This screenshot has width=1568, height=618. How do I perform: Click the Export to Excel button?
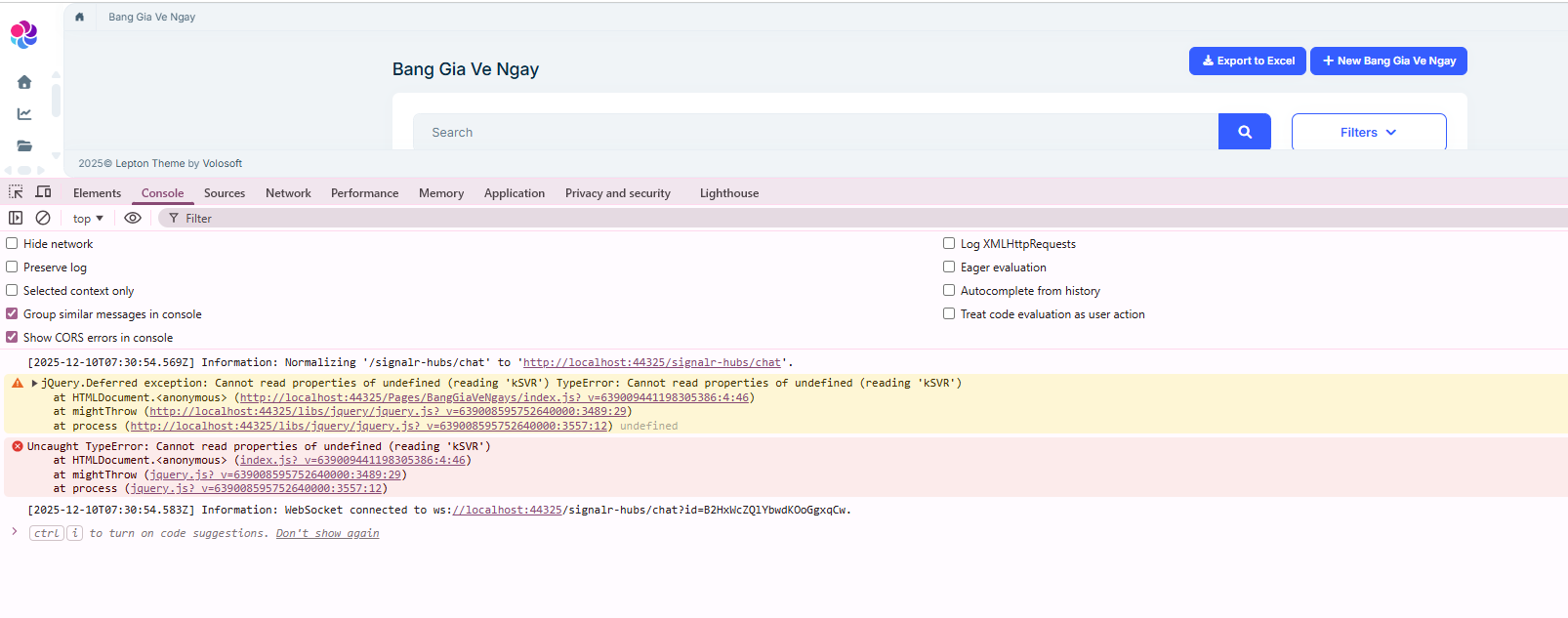point(1247,61)
